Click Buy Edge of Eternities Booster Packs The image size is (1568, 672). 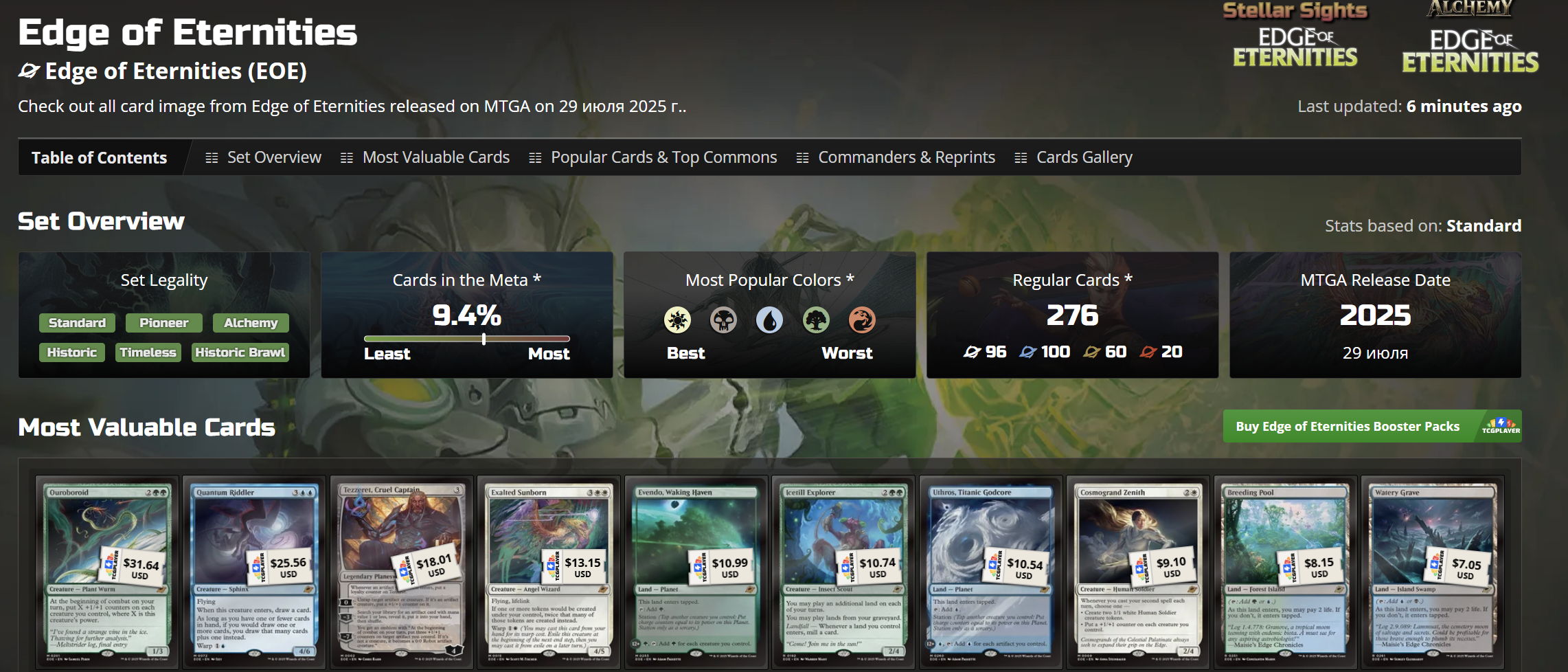coord(1348,426)
